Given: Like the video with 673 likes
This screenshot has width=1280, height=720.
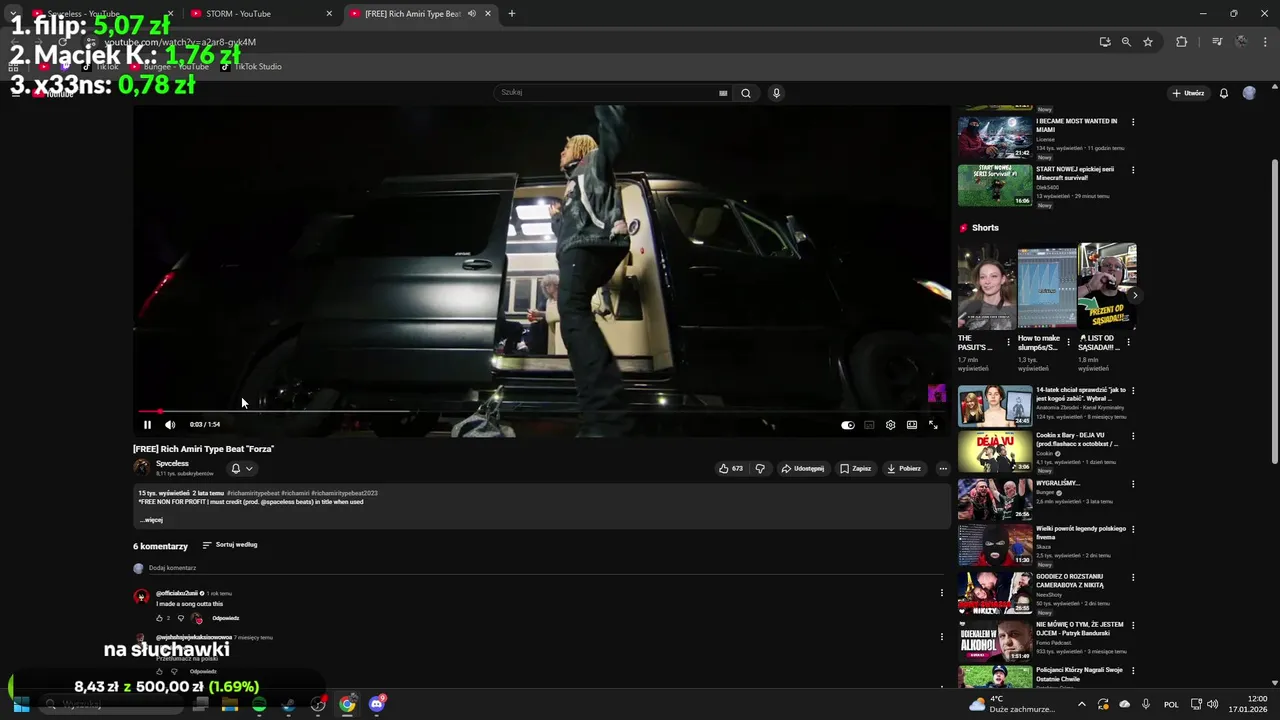Looking at the screenshot, I should 731,468.
